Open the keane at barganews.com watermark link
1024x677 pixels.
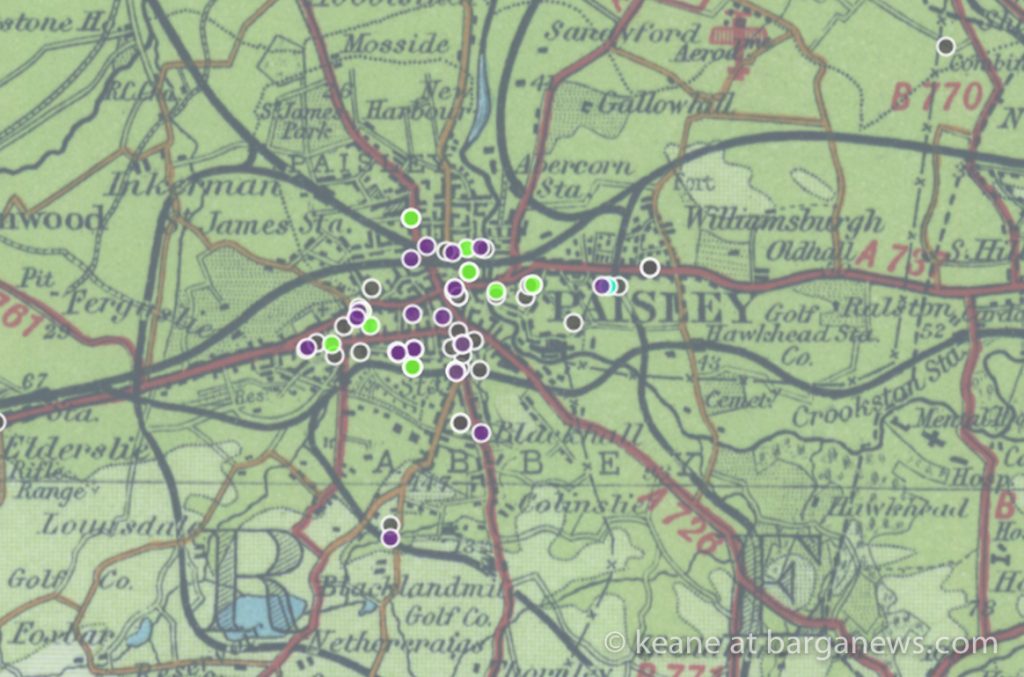pyautogui.click(x=801, y=644)
